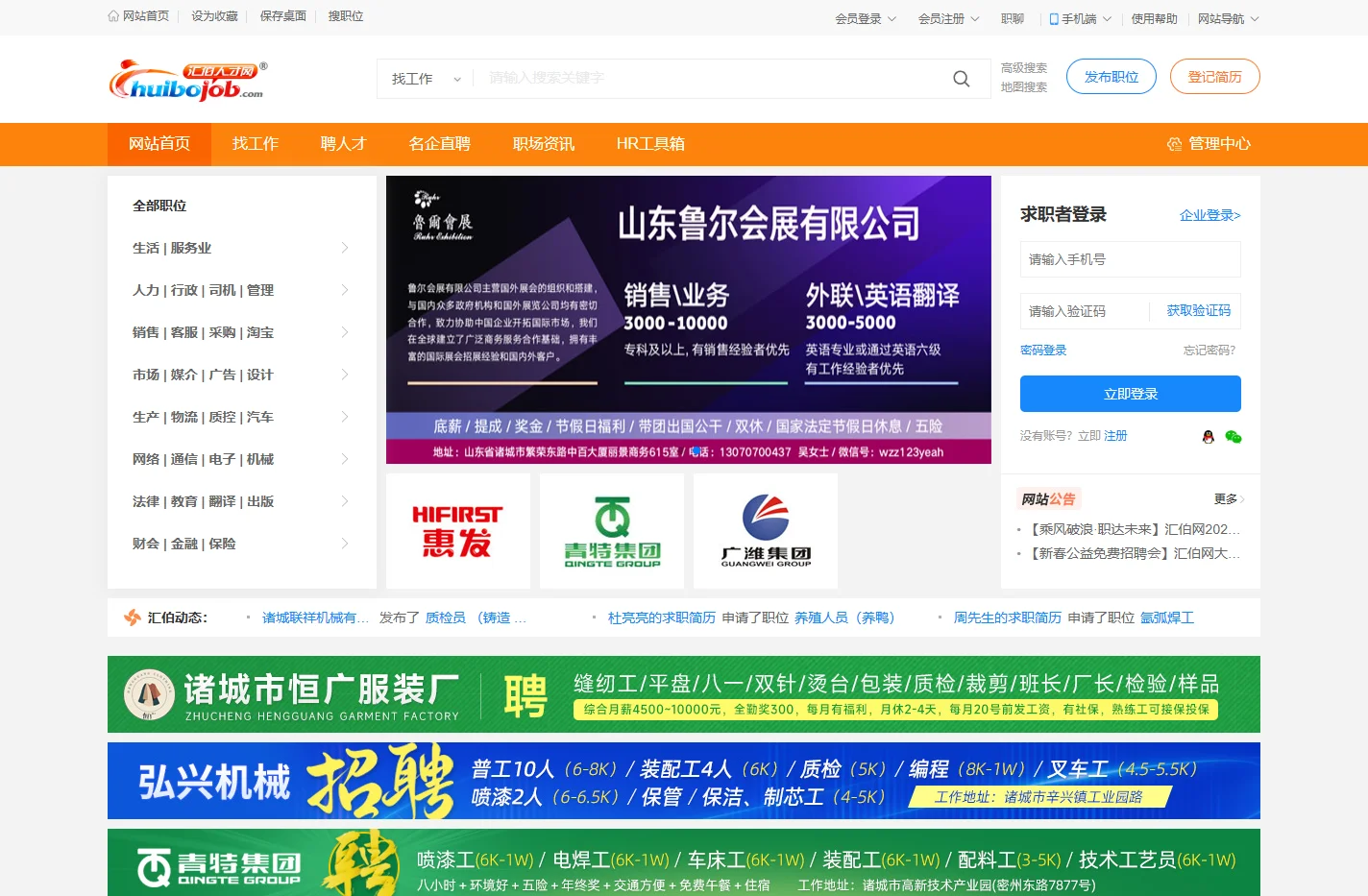Expand 生产 | 物流 | 质控 | 汽车 category
1368x896 pixels.
(242, 417)
